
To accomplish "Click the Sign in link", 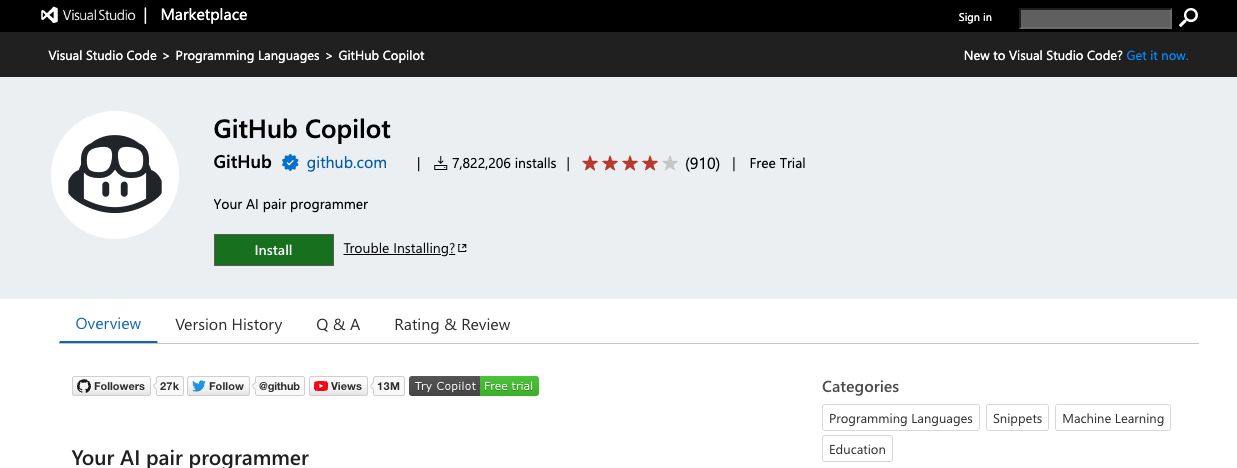I will [975, 17].
